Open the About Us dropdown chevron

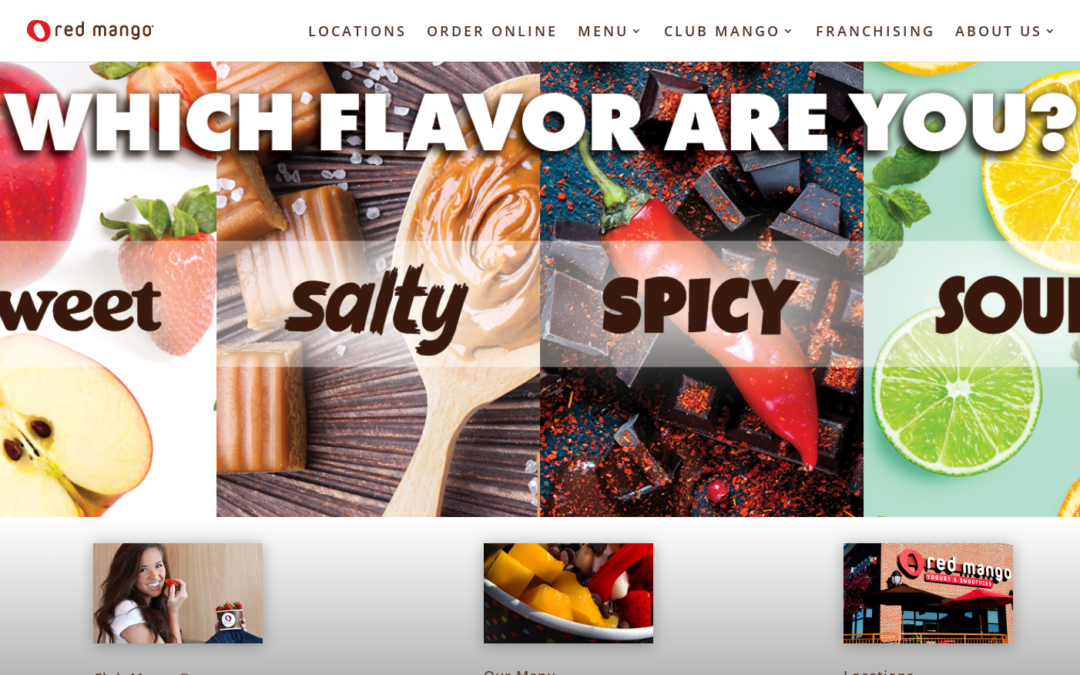1050,31
